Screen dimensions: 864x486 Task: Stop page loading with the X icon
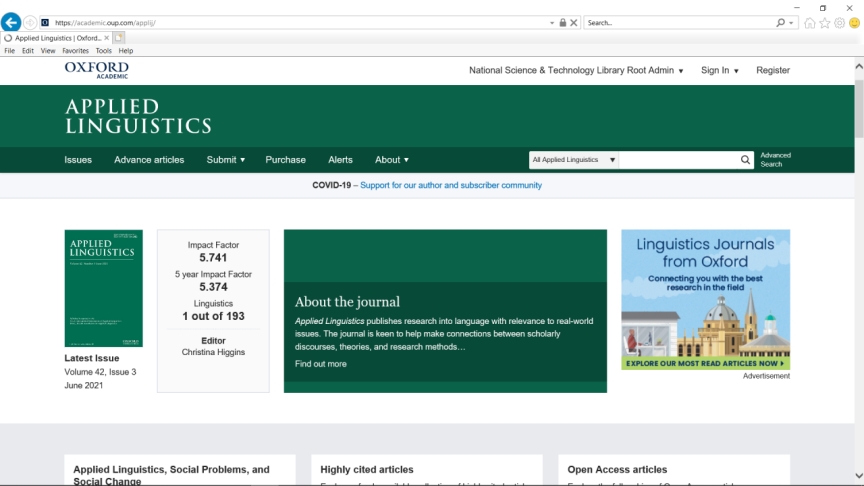(x=574, y=23)
